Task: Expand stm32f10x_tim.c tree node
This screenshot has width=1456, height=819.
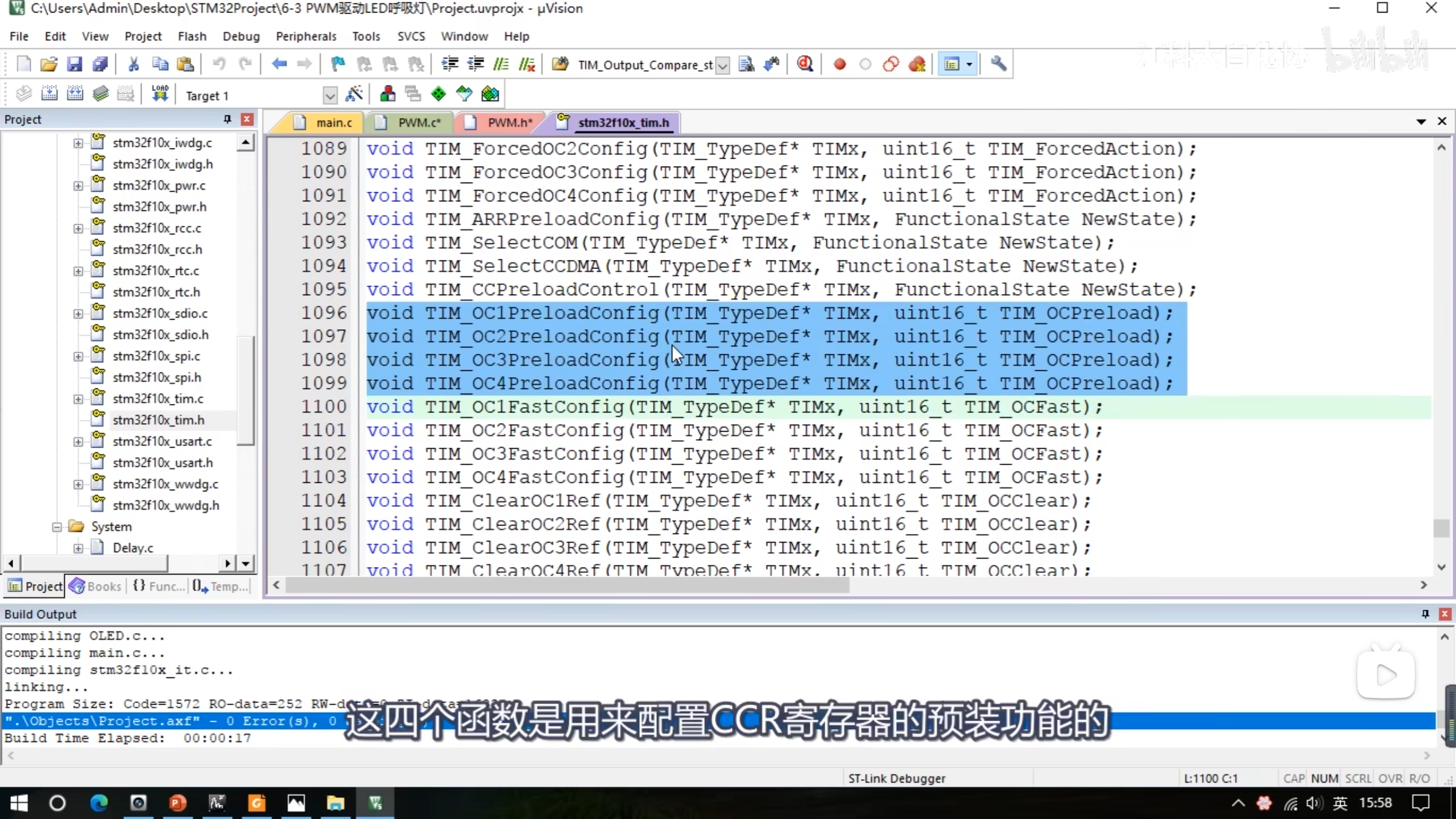Action: coord(78,399)
